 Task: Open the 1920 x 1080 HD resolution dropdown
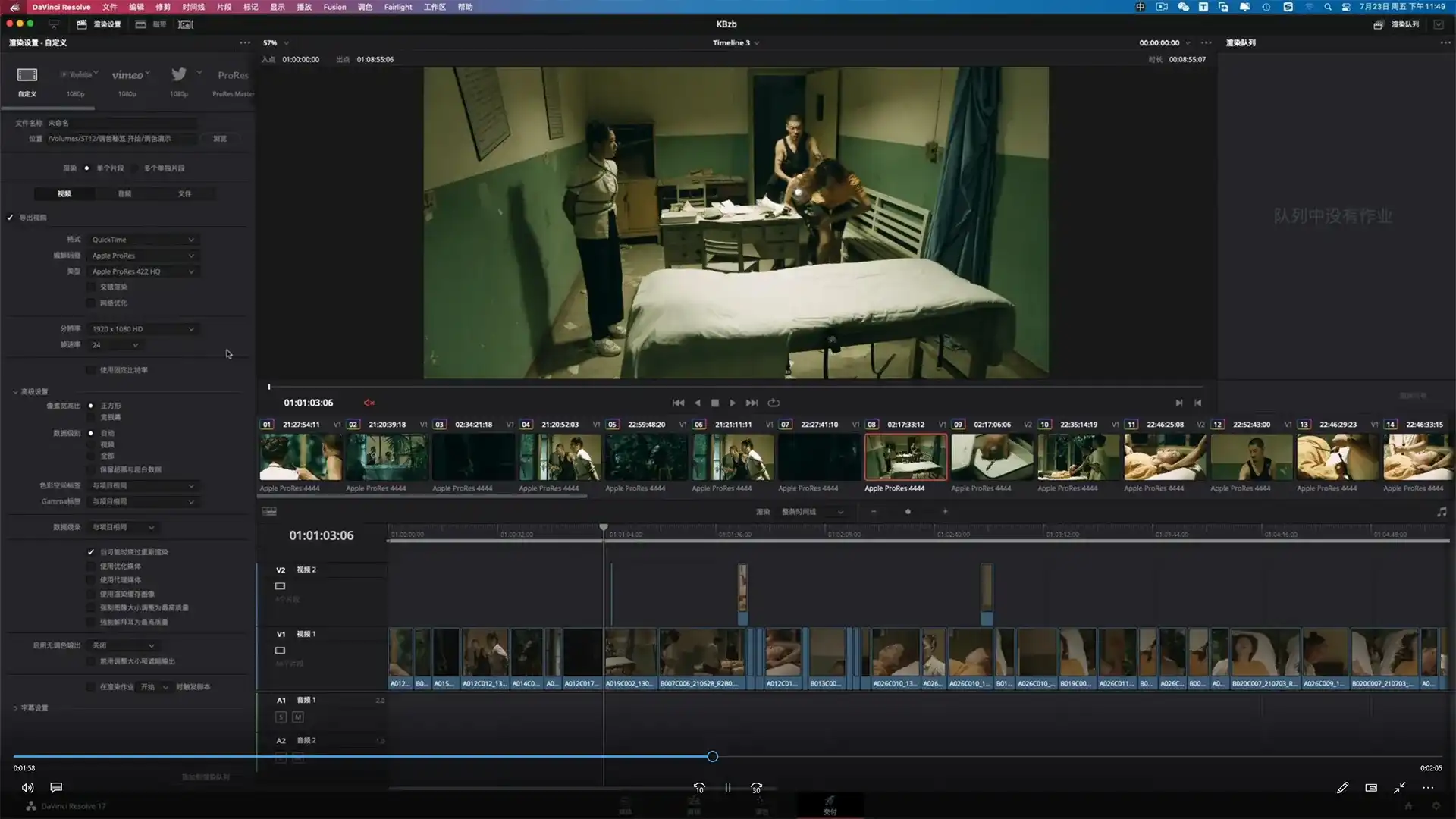[x=143, y=328]
